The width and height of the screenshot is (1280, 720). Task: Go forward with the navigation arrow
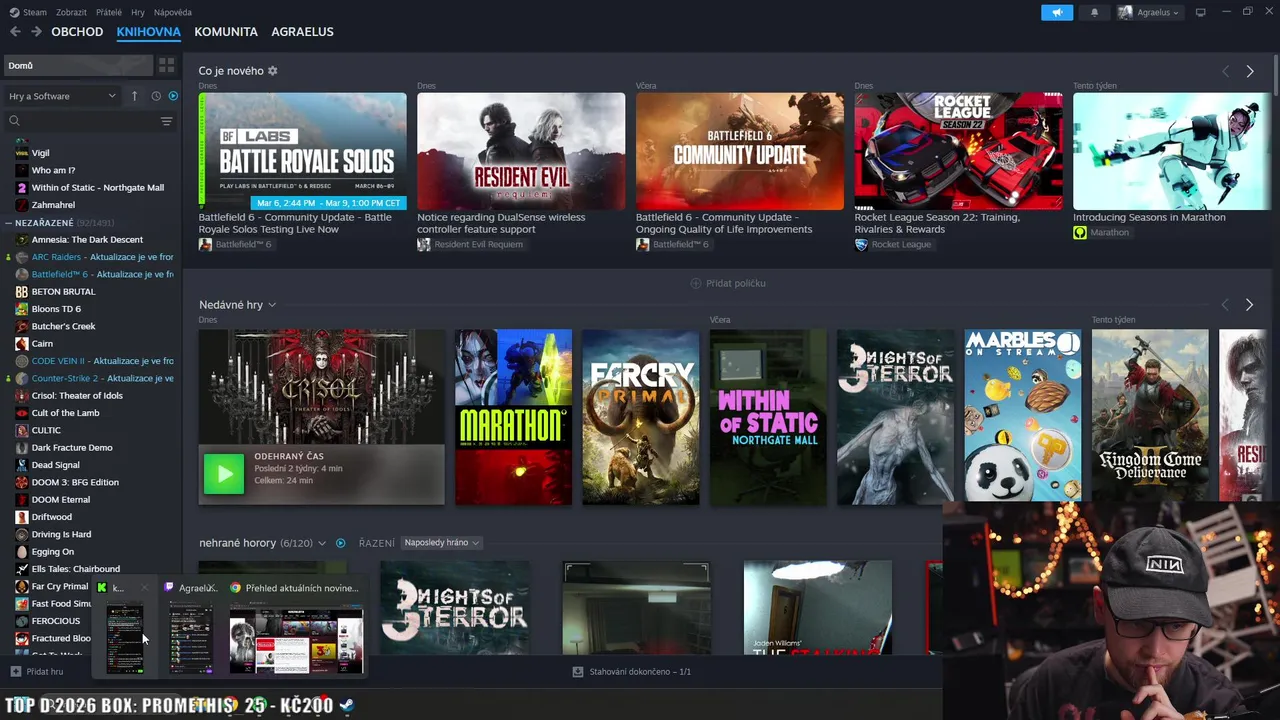tap(36, 32)
